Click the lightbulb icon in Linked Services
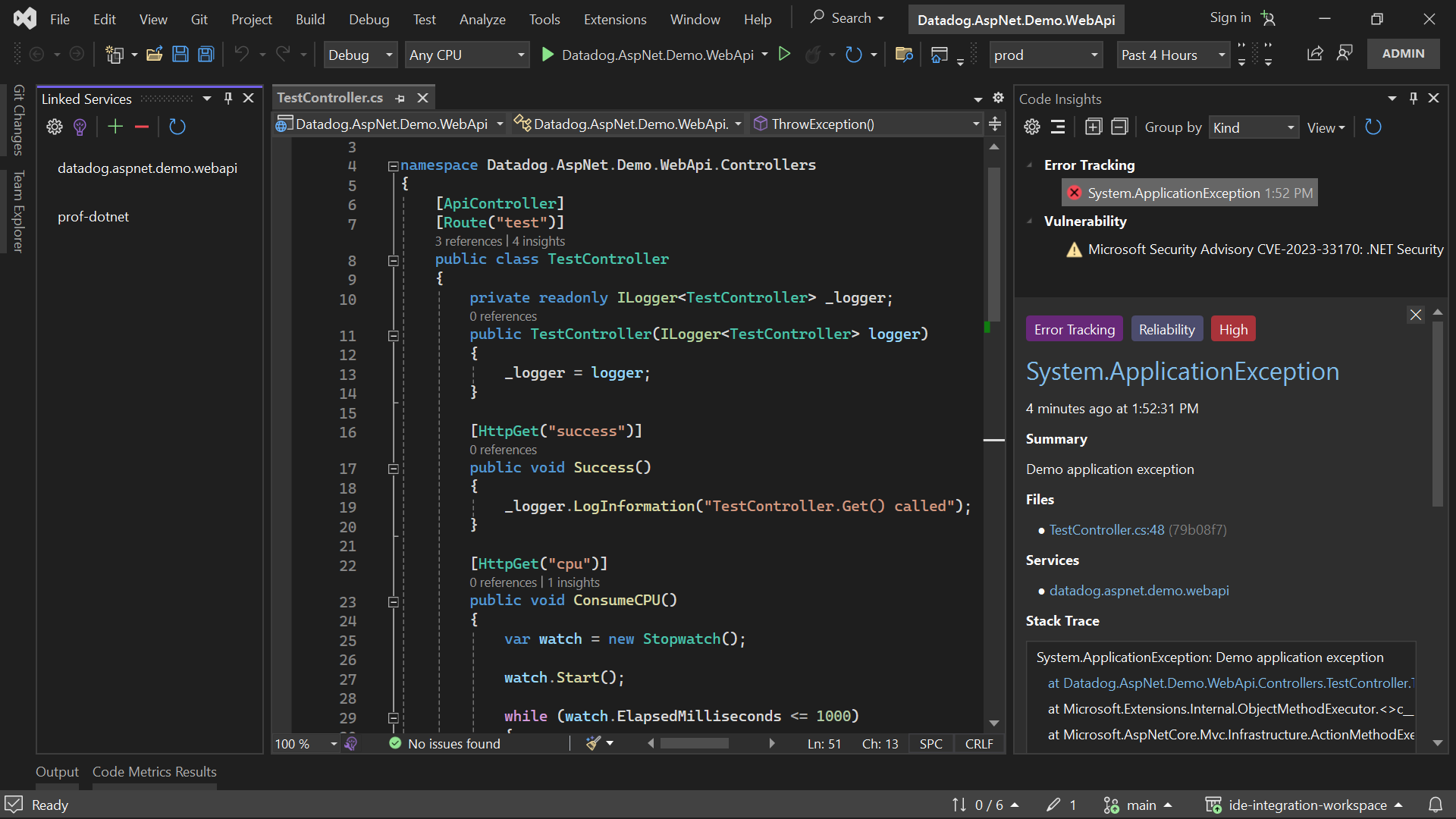1456x819 pixels. tap(80, 127)
